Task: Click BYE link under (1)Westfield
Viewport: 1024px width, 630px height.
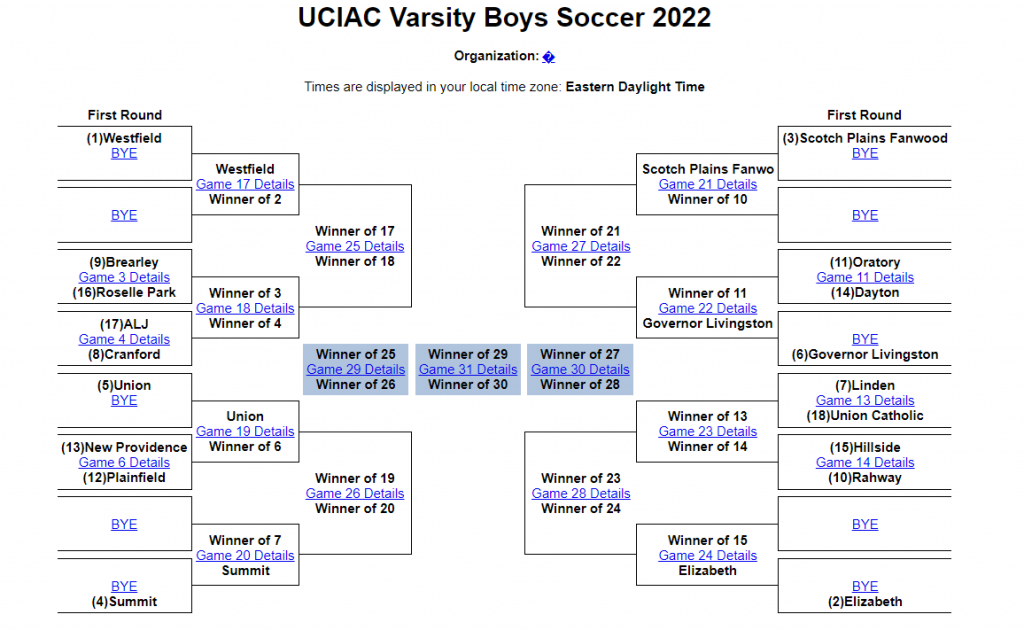Action: [x=124, y=153]
